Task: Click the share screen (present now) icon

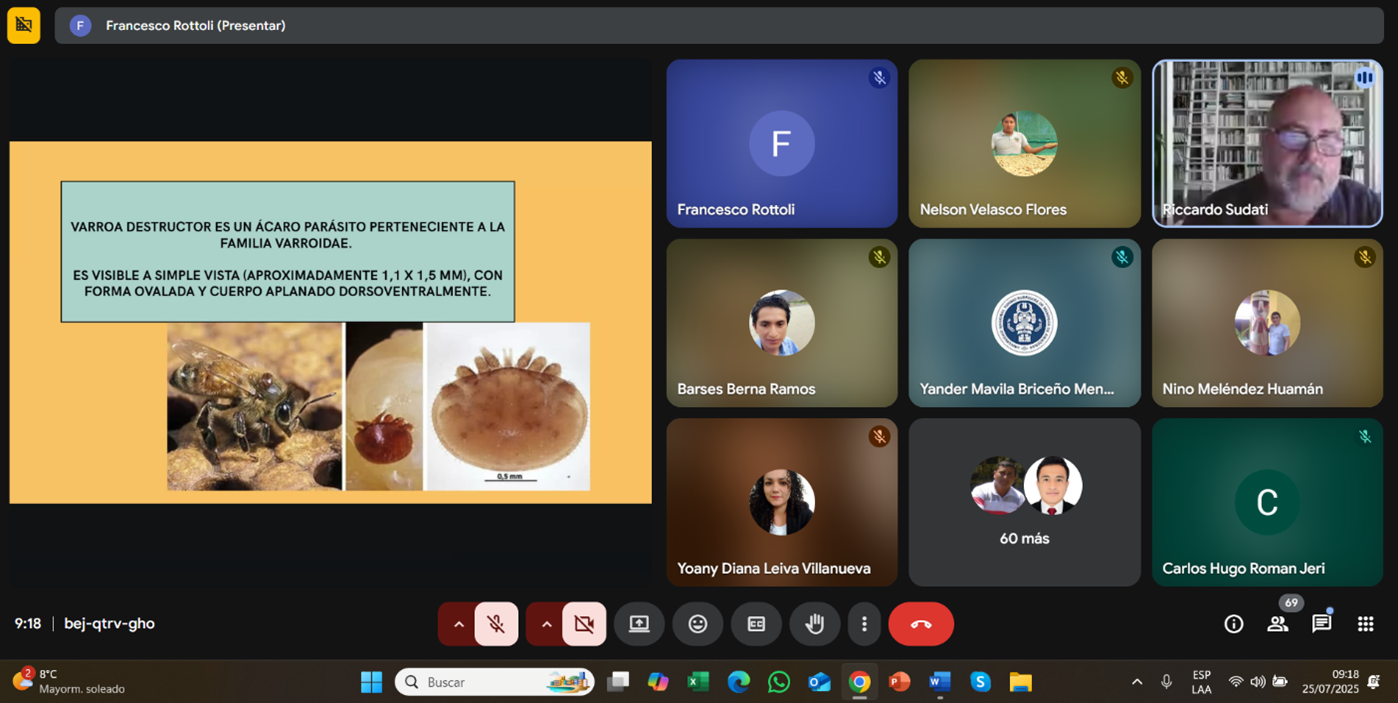Action: tap(639, 624)
